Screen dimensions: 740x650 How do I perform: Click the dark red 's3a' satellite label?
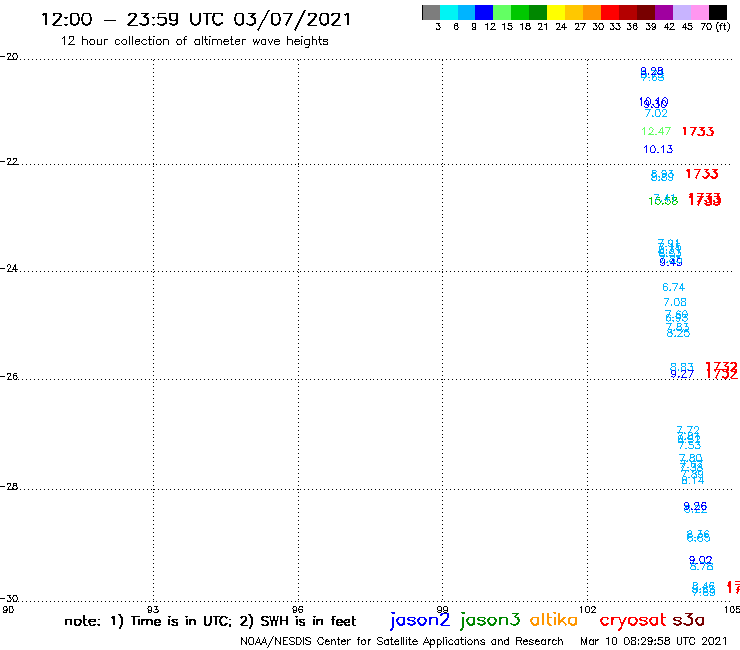point(688,620)
